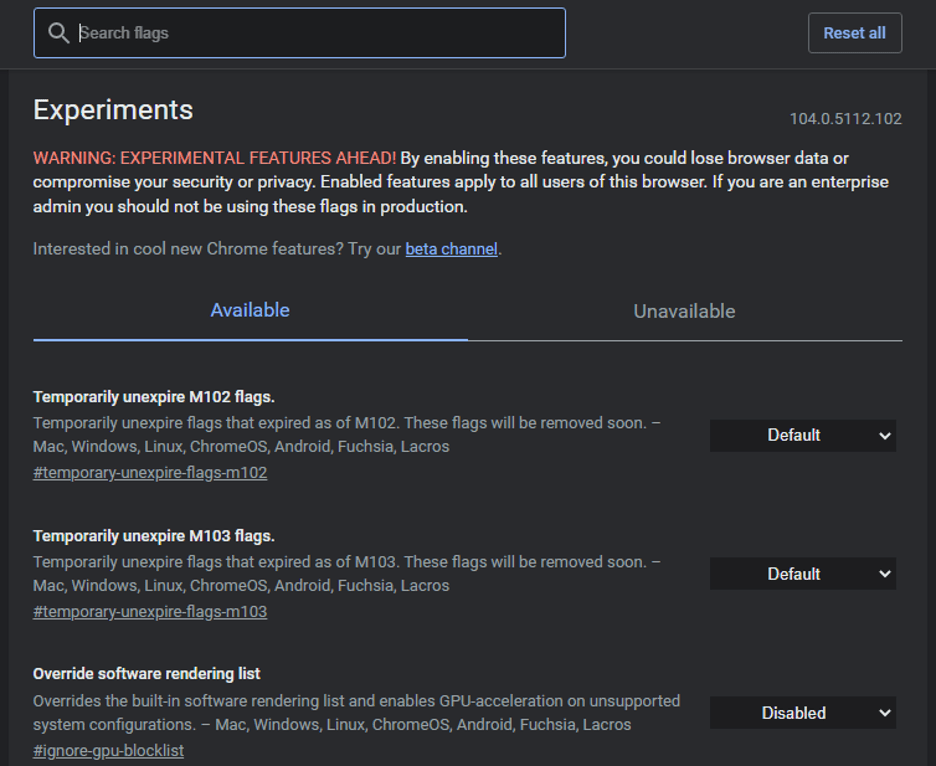Click the #temporary-unexpire-flags-m102 anchor link
Image resolution: width=936 pixels, height=766 pixels.
150,472
